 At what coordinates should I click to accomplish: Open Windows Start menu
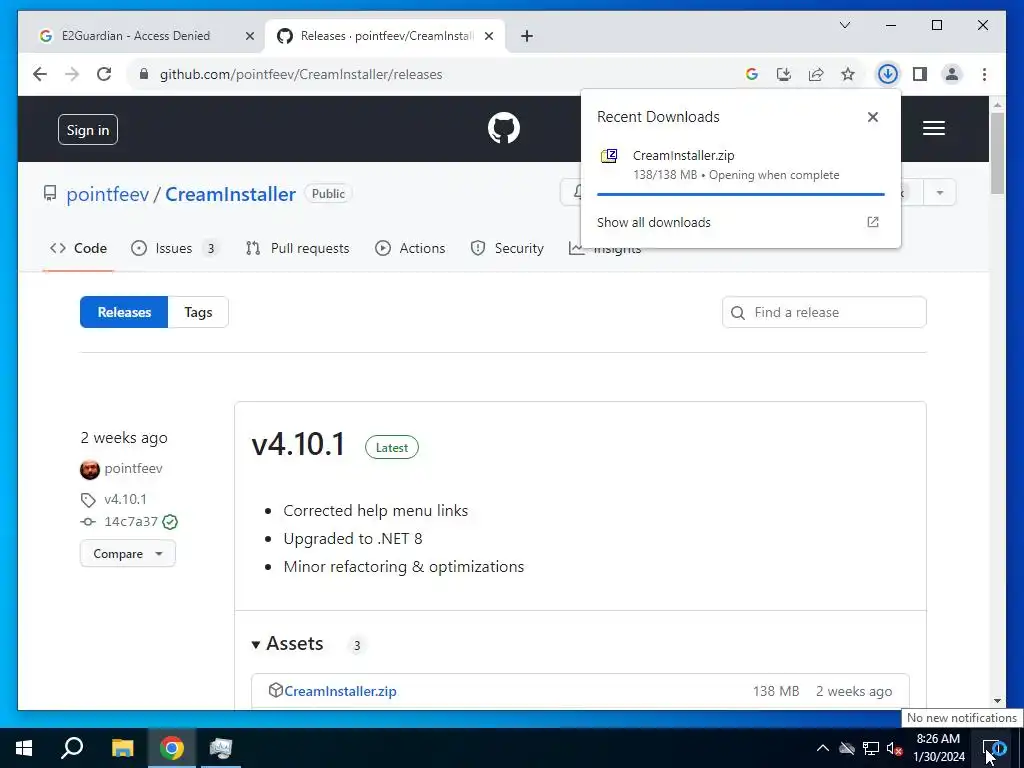(x=24, y=748)
